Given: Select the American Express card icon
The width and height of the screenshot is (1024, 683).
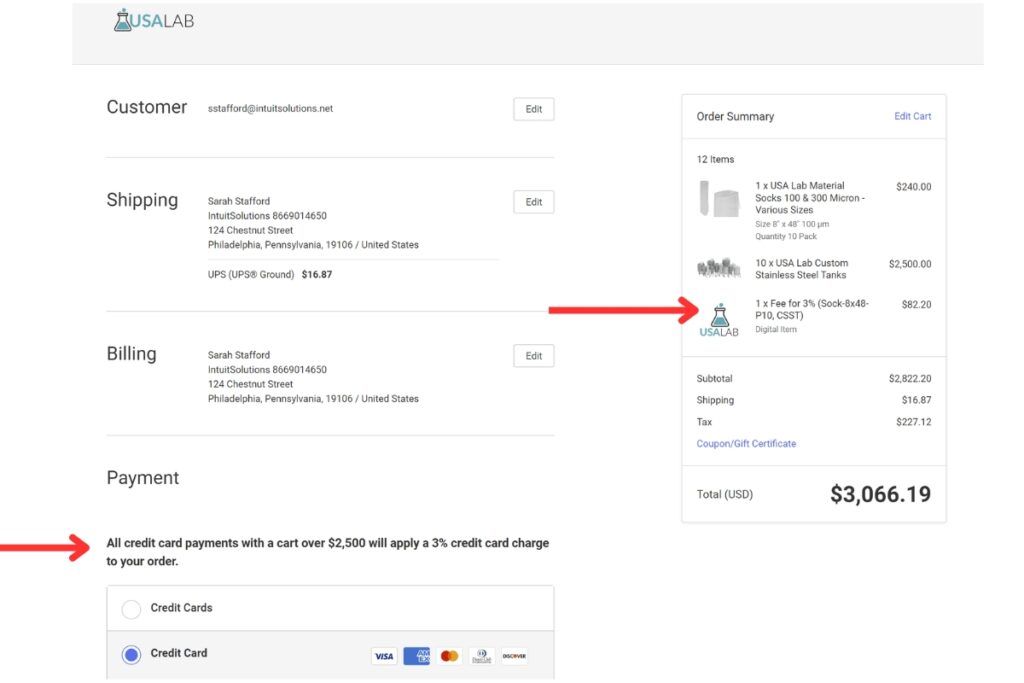Looking at the screenshot, I should click(x=416, y=656).
